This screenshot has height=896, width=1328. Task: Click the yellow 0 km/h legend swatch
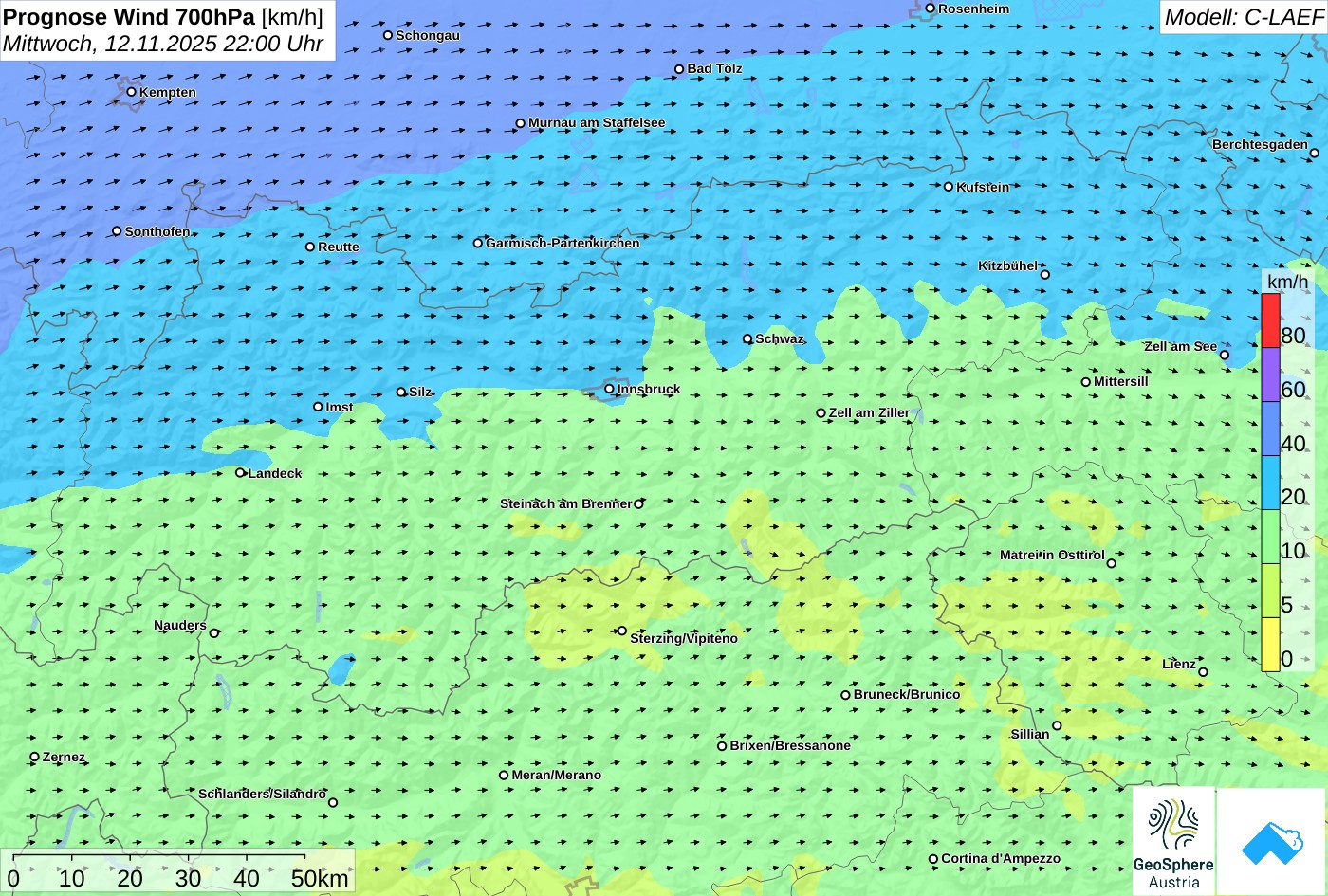tap(1271, 645)
